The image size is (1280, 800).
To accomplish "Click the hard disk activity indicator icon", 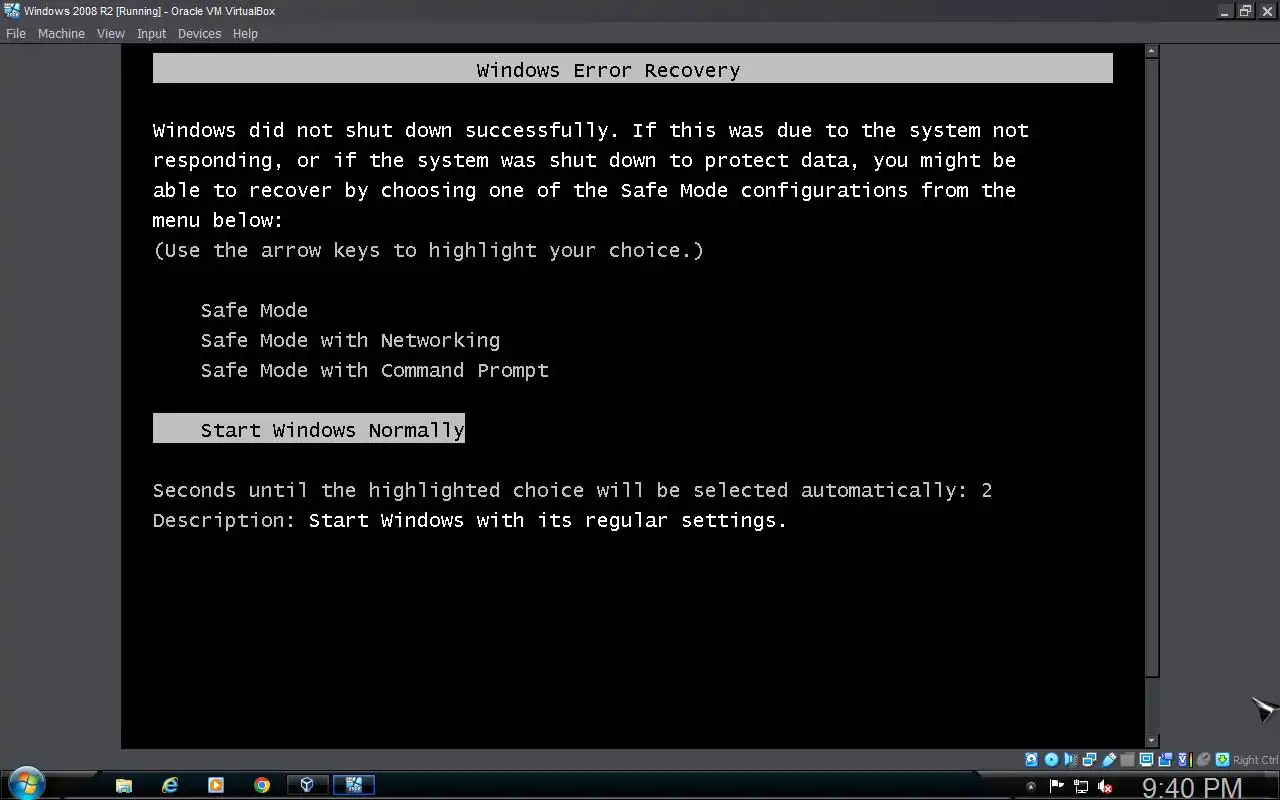I will pyautogui.click(x=1031, y=760).
